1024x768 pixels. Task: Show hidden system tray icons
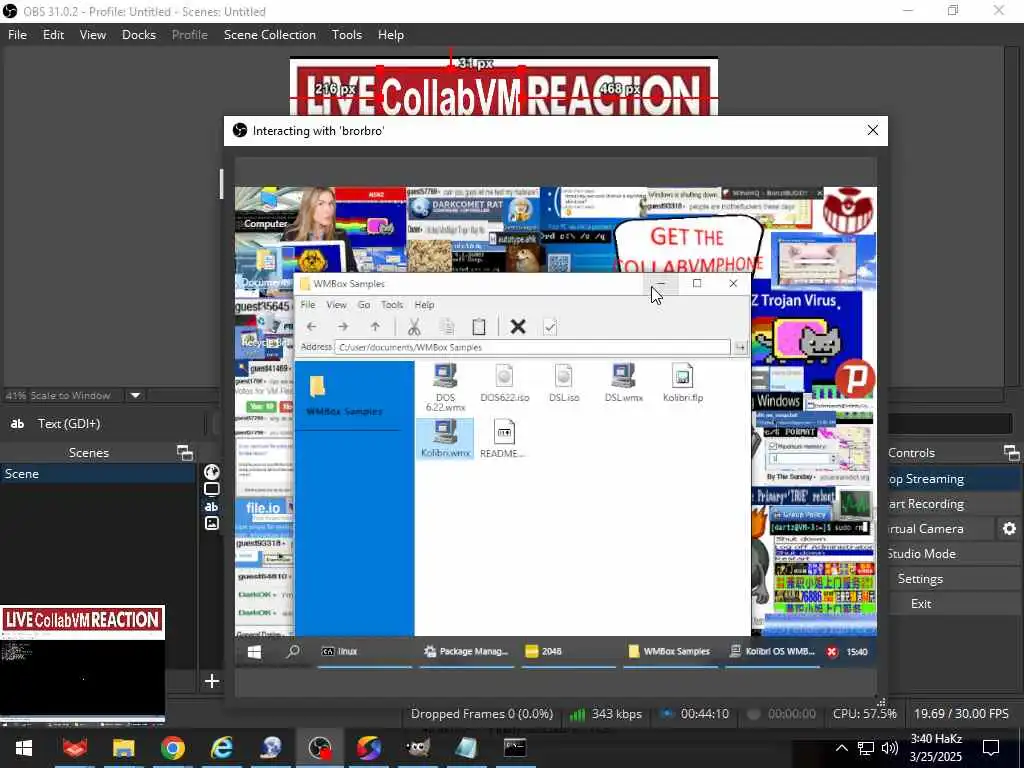pos(842,748)
